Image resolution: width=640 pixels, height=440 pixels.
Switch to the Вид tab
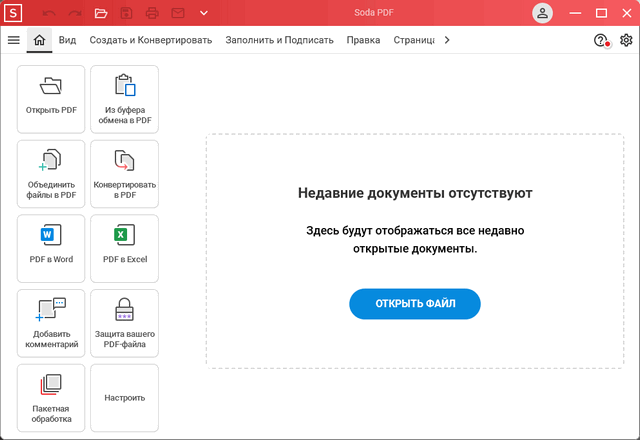point(67,40)
